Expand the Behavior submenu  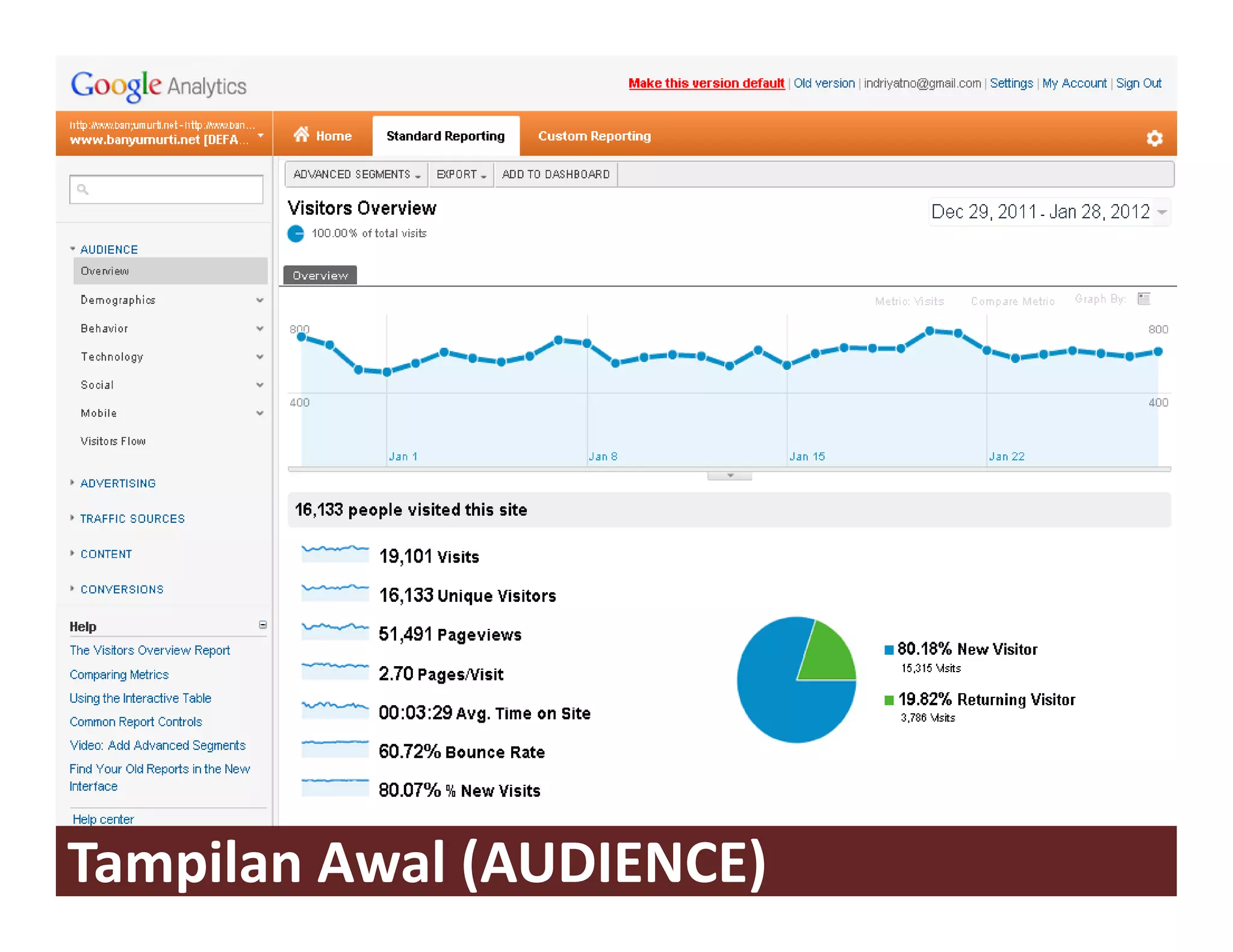coord(259,329)
